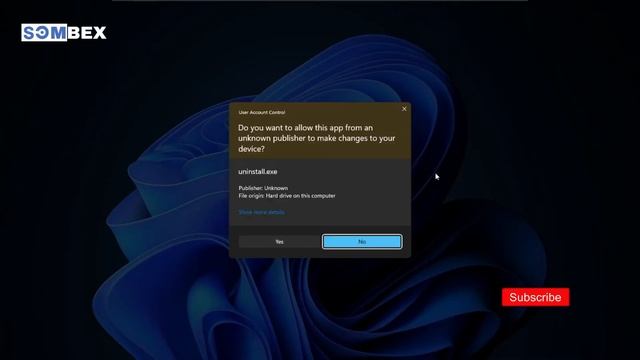
Task: Click the User Account Control title text
Action: (262, 112)
